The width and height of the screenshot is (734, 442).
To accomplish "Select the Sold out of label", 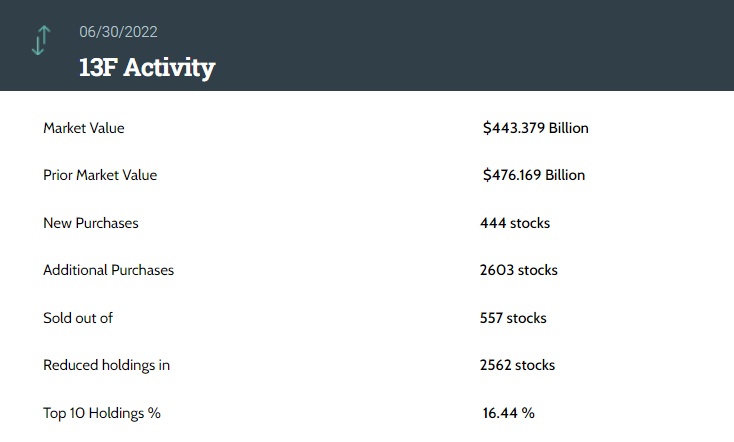I will pyautogui.click(x=78, y=318).
